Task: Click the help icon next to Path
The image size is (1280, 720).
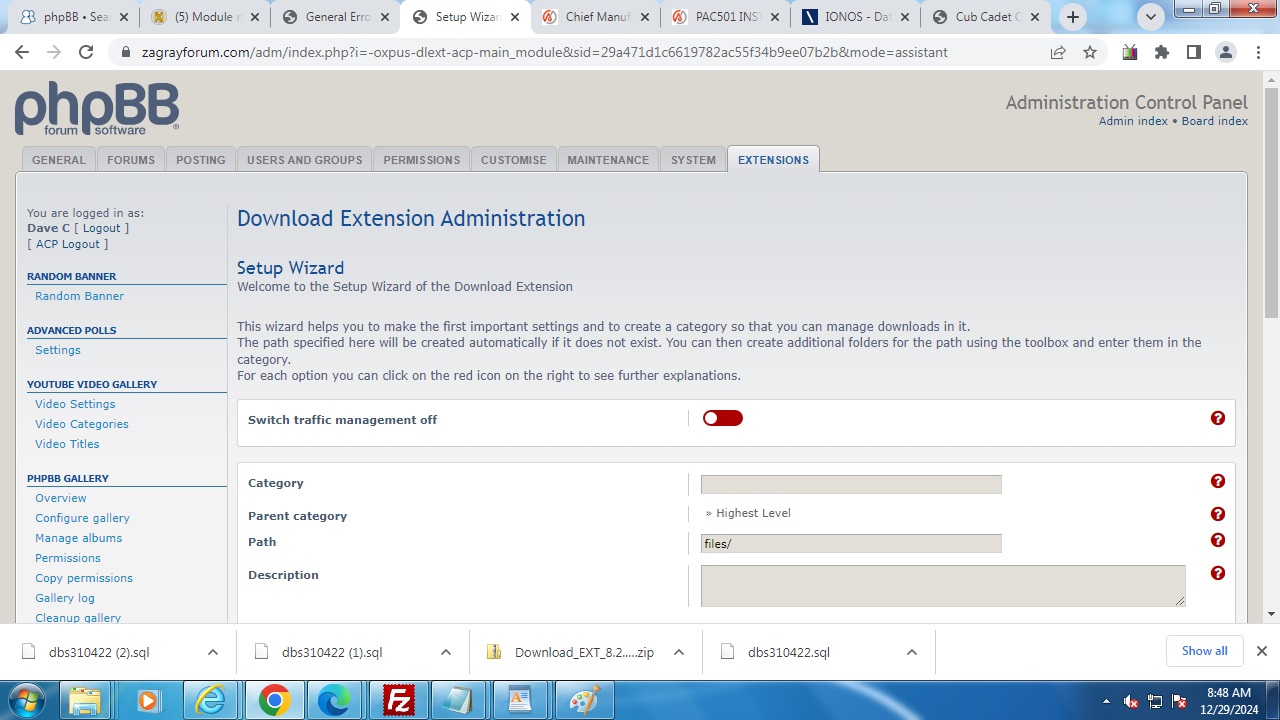Action: coord(1217,540)
